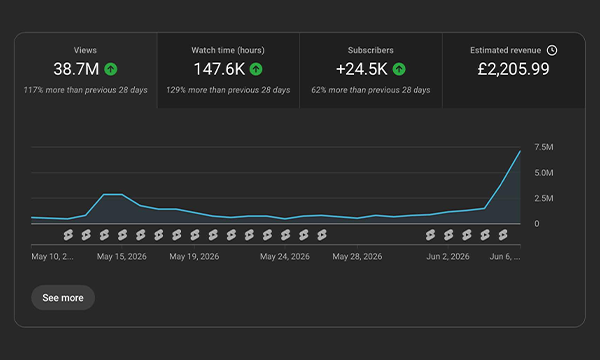Open the Shorts marker for Jun 5

(503, 235)
